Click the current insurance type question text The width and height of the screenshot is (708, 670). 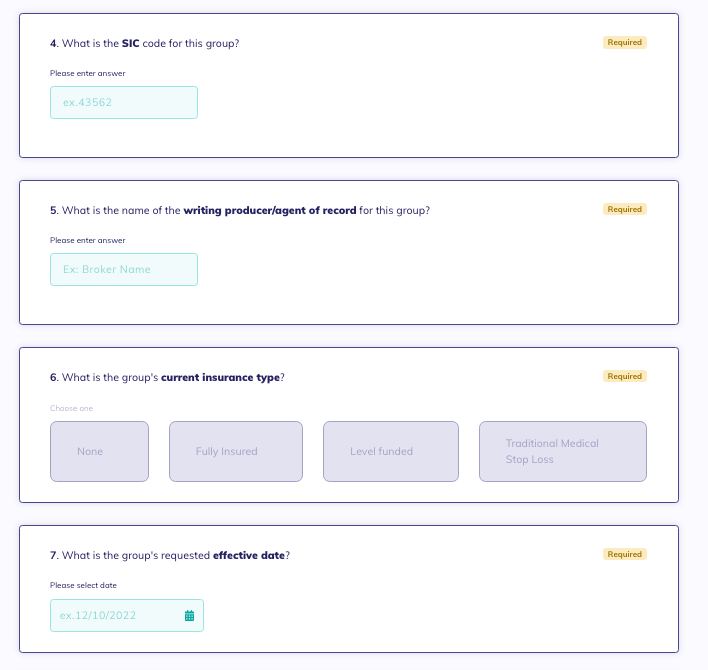tap(167, 377)
